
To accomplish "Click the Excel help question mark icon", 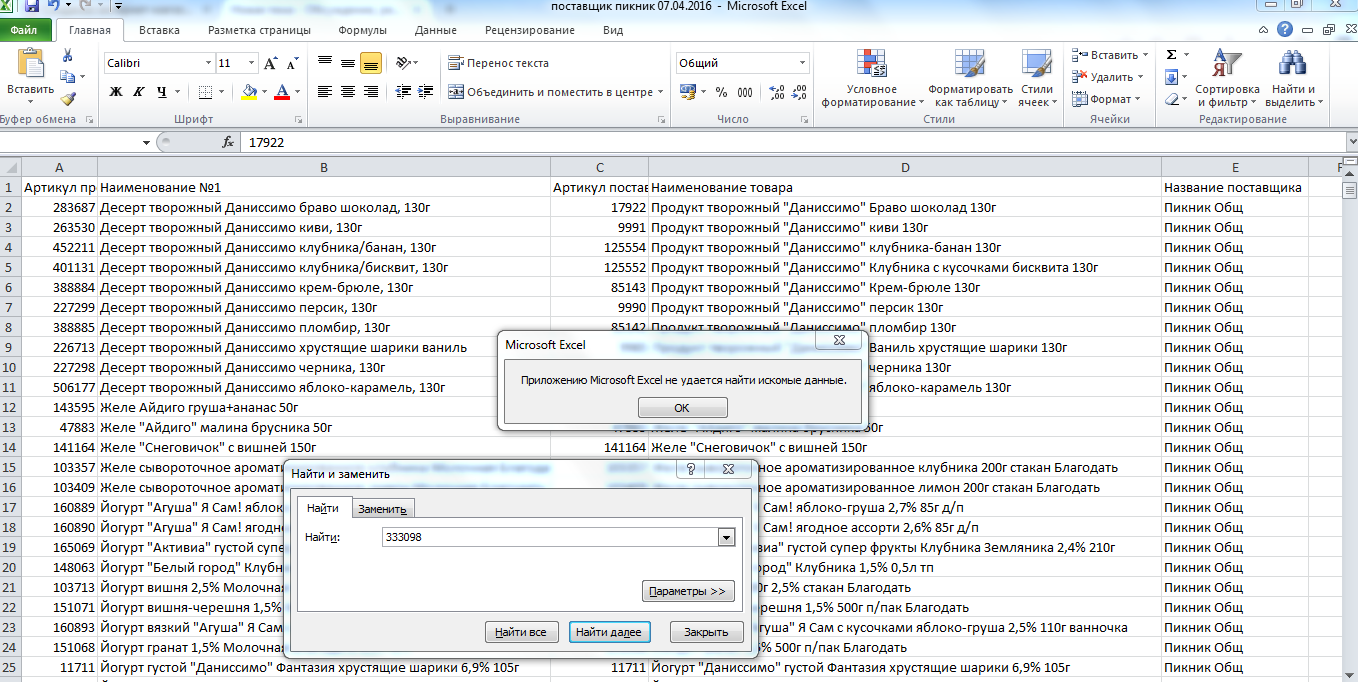I will (x=1284, y=29).
